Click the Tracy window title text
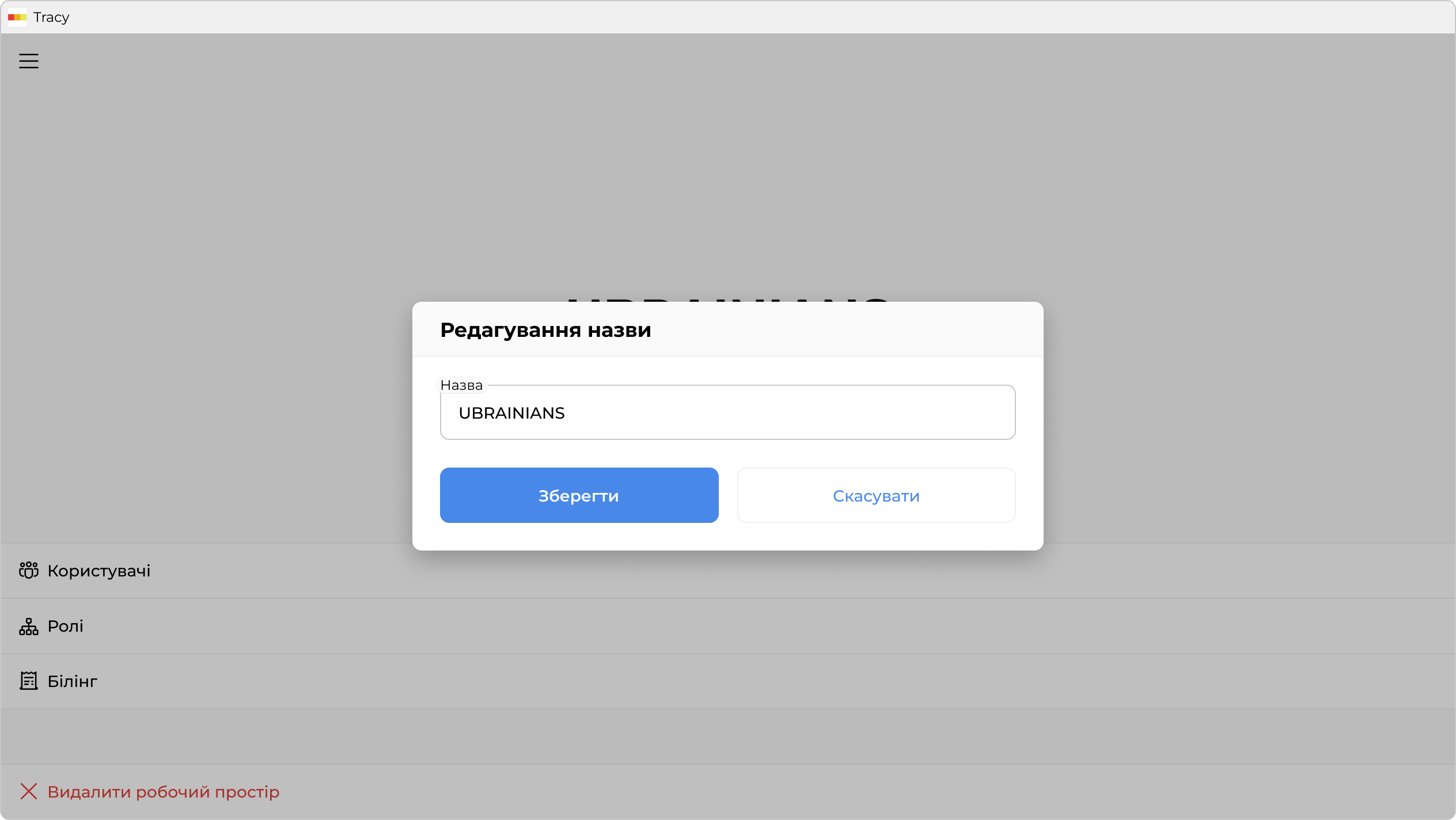1456x820 pixels. point(51,17)
